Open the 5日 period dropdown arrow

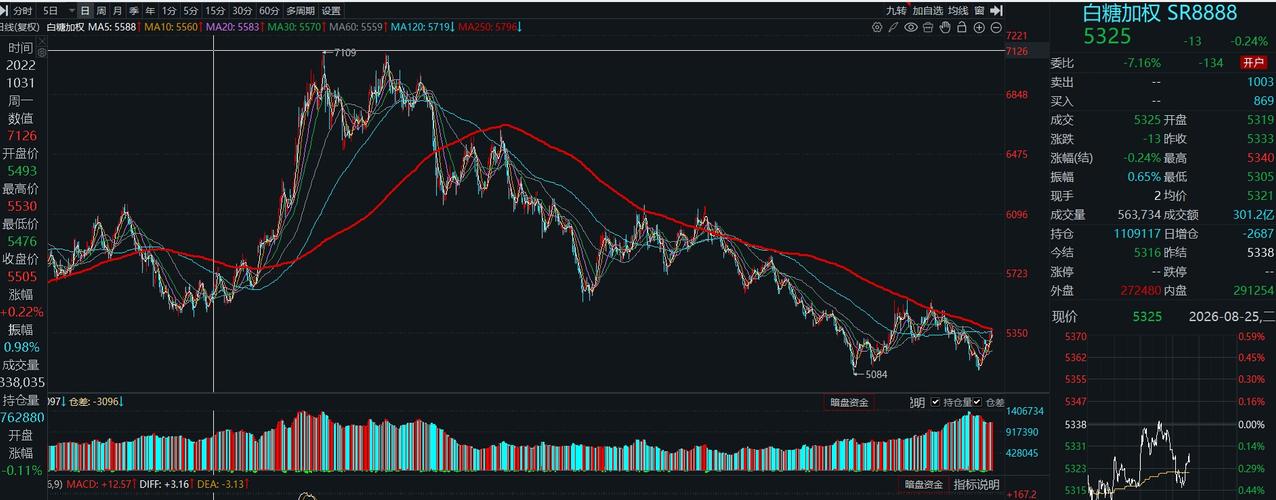click(72, 11)
